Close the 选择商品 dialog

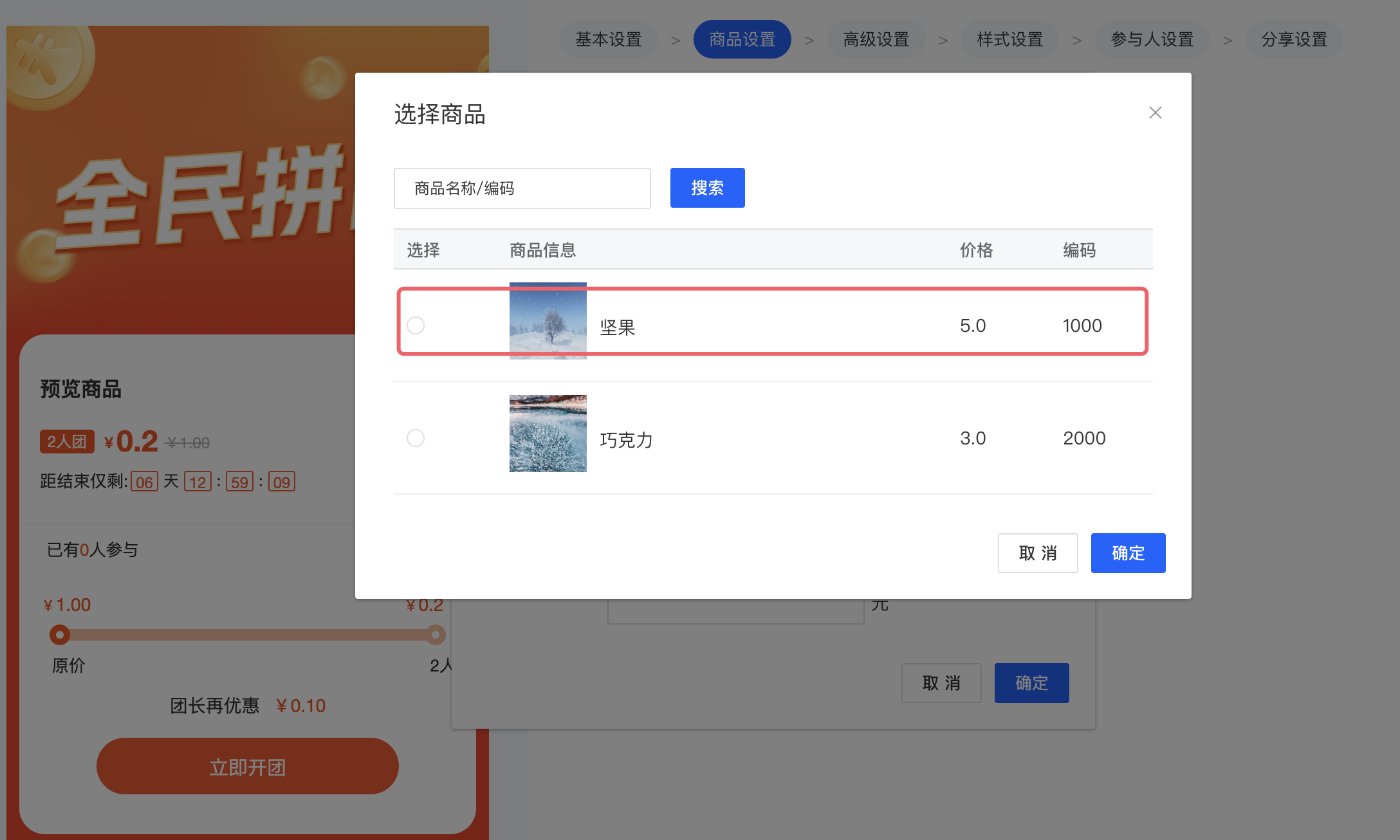tap(1155, 113)
